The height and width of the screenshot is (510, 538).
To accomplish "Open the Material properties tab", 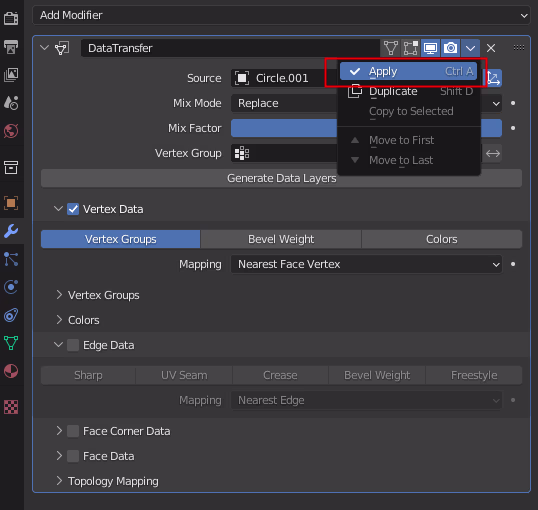I will point(11,371).
